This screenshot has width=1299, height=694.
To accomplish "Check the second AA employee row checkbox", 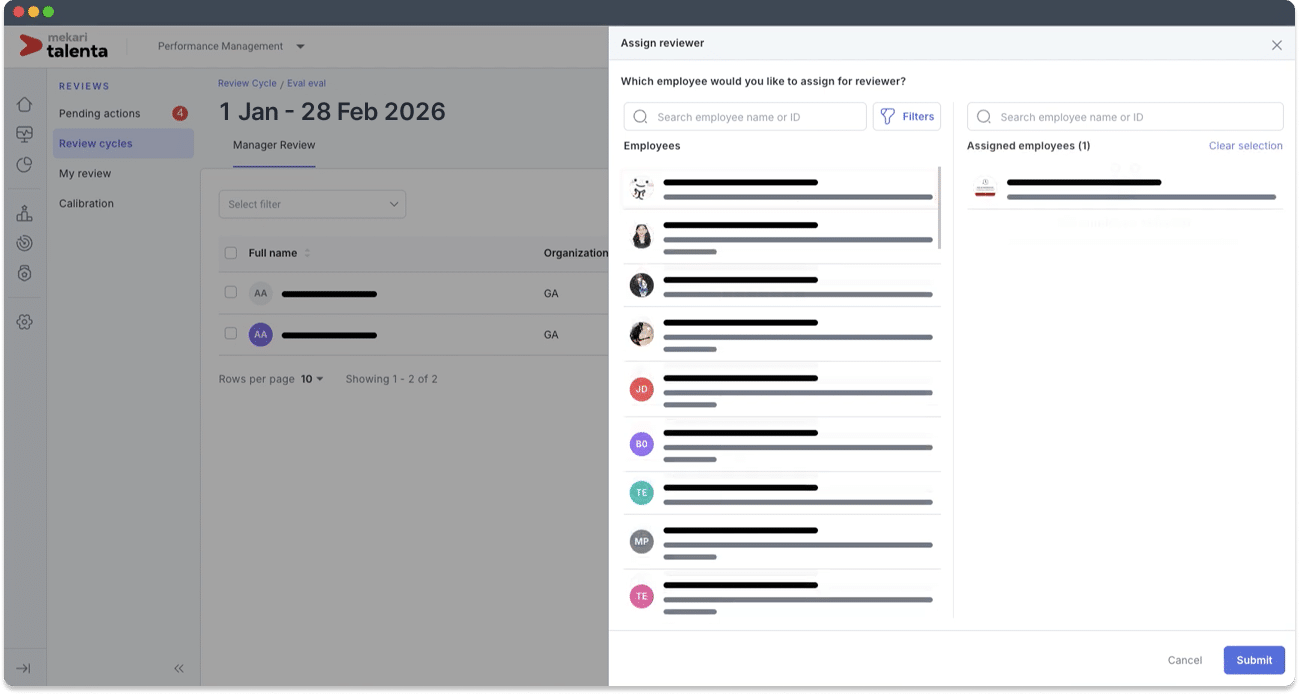I will [231, 334].
